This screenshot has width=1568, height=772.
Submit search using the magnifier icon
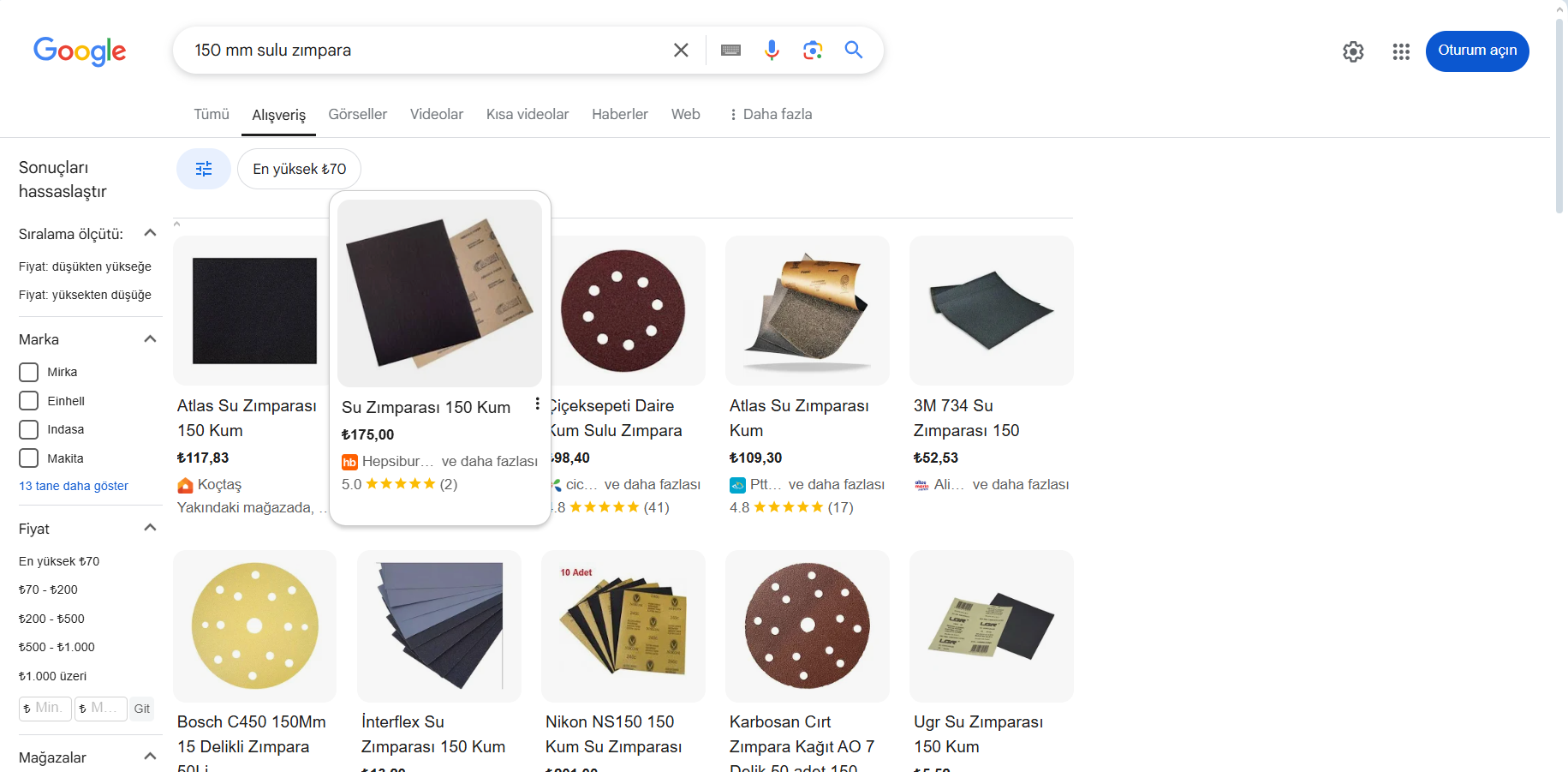click(853, 50)
